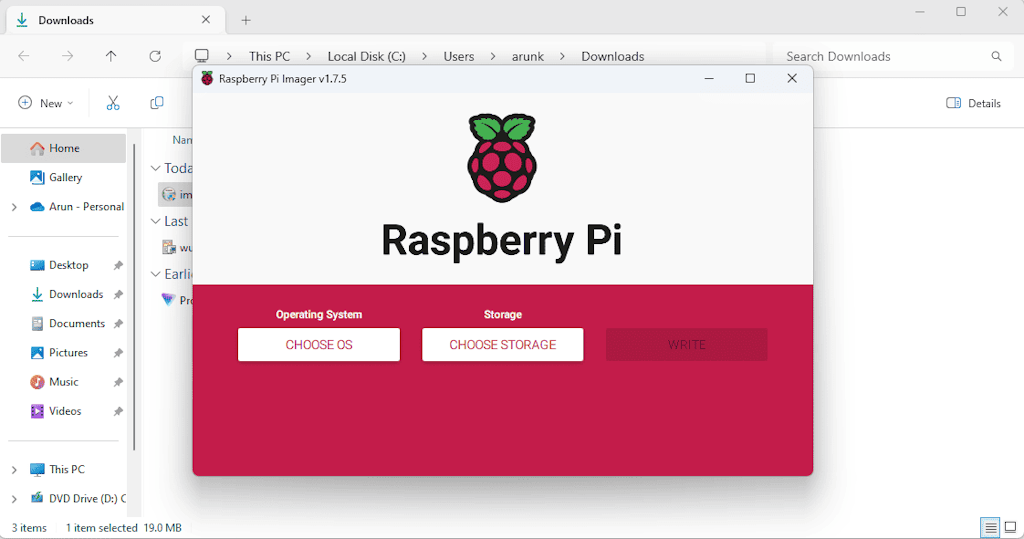Viewport: 1024px width, 539px height.
Task: Click the CHOOSE STORAGE button
Action: pos(502,344)
